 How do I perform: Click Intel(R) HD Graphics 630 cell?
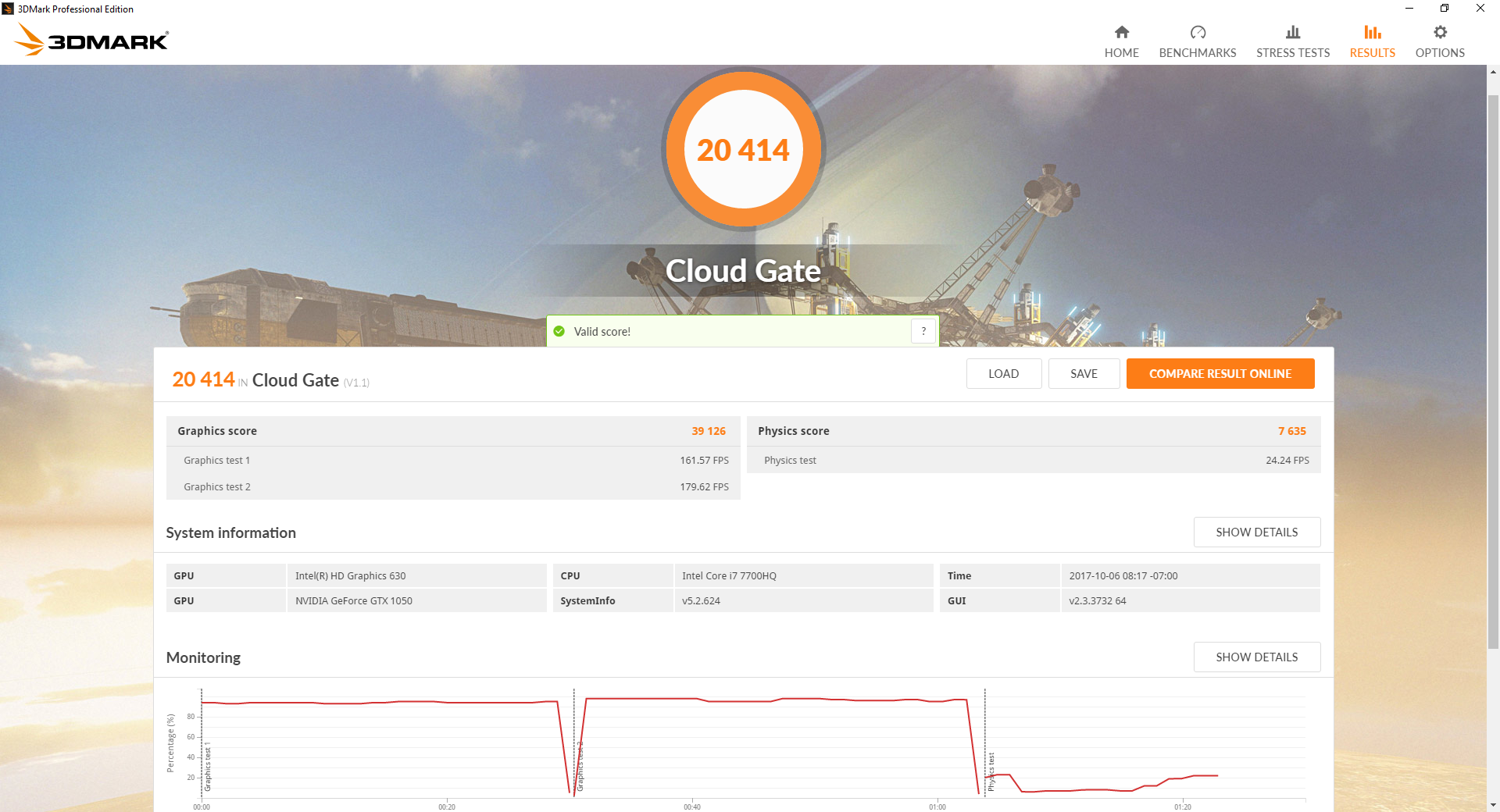click(x=416, y=575)
